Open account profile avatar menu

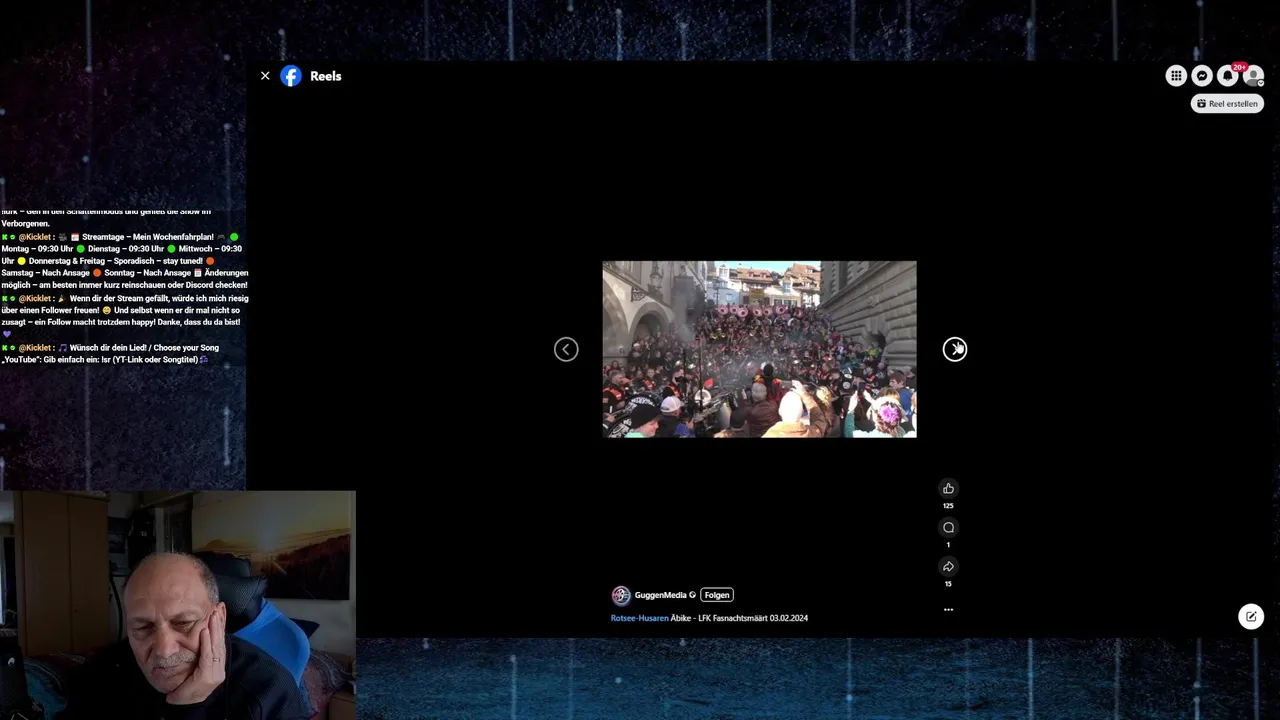(x=1253, y=76)
